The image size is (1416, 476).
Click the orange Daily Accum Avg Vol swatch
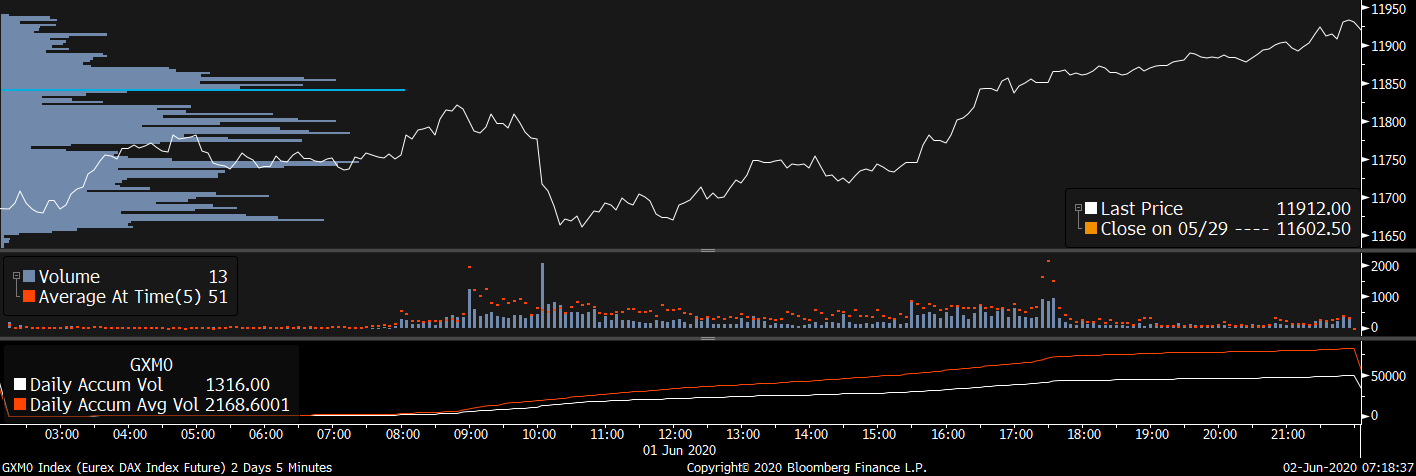point(20,404)
